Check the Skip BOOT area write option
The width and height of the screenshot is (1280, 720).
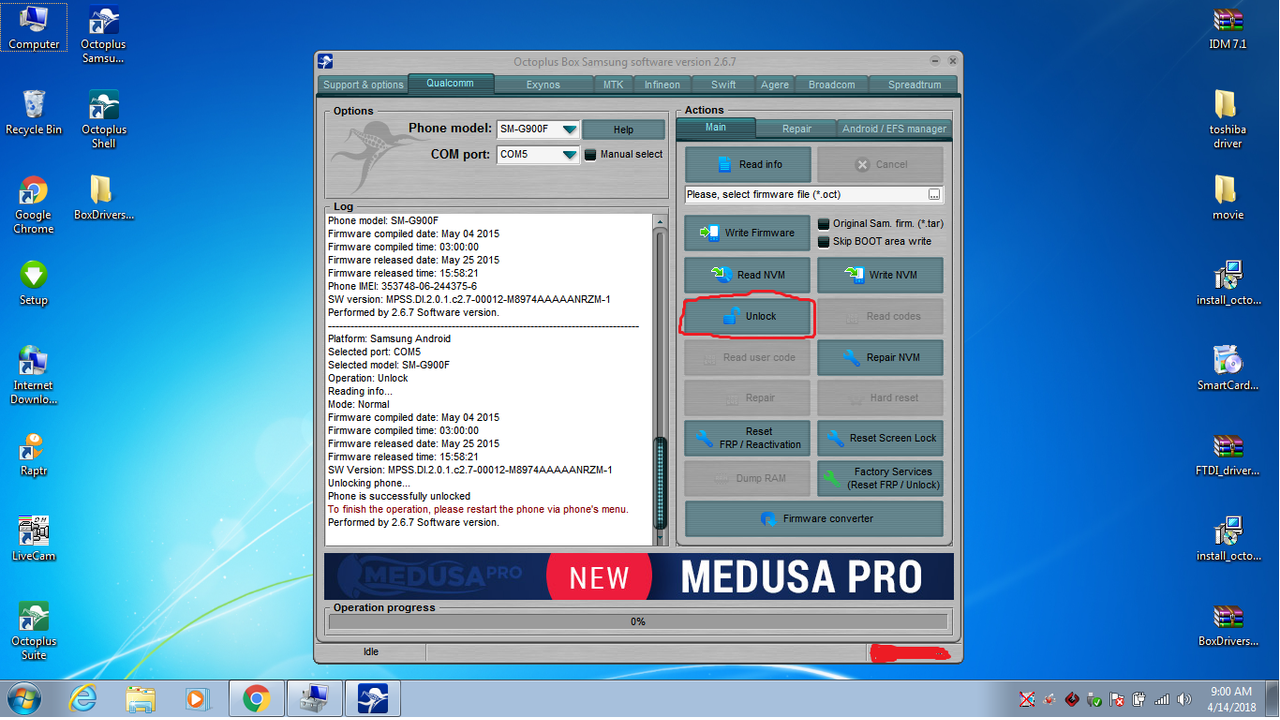pos(824,242)
